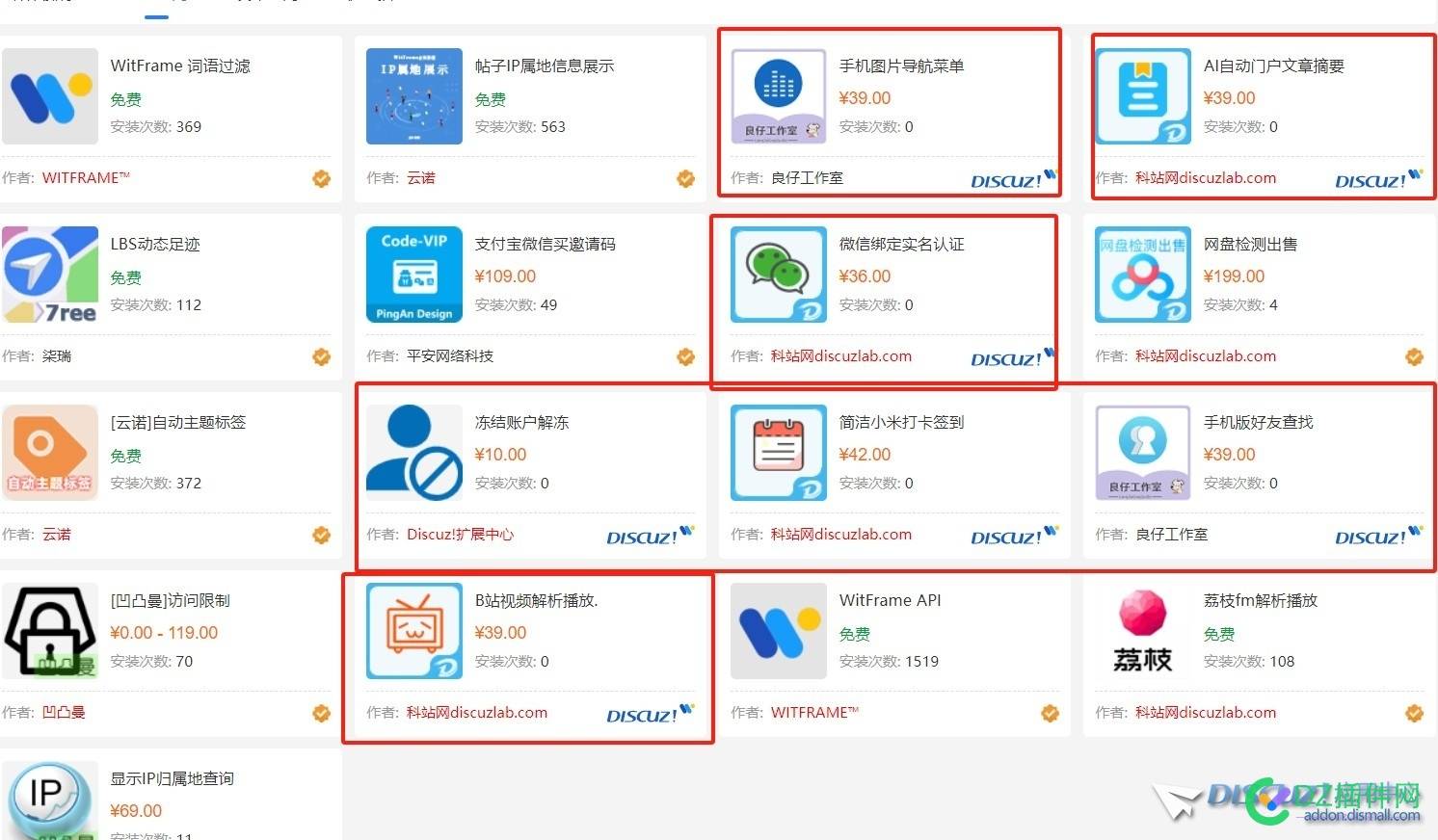
Task: Click the ¥199.00 price on 网盘检测出售
Action: 1234,276
